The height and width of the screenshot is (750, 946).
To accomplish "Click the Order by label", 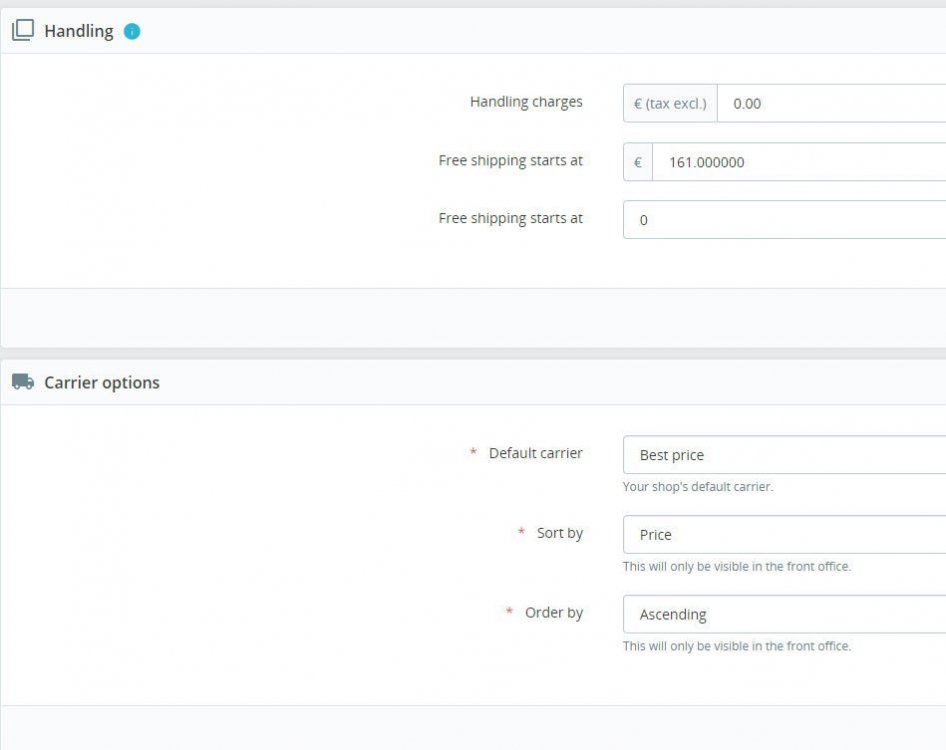I will coord(553,612).
